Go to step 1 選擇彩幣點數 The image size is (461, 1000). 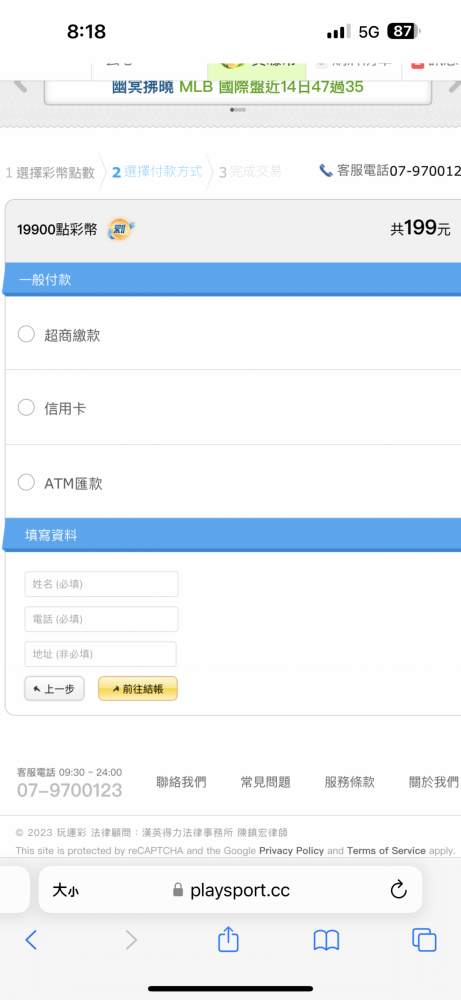(50, 172)
